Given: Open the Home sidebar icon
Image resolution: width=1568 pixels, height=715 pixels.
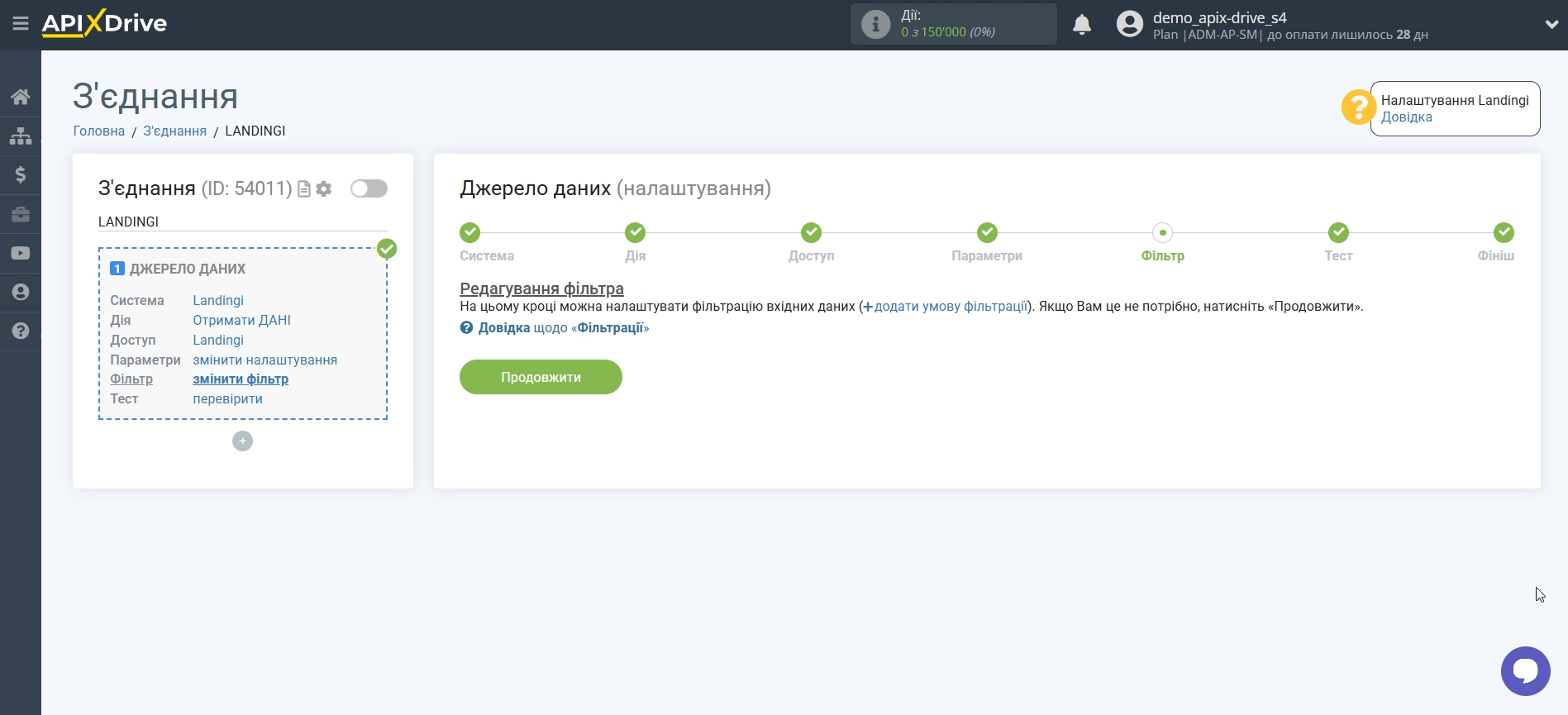Looking at the screenshot, I should (21, 97).
